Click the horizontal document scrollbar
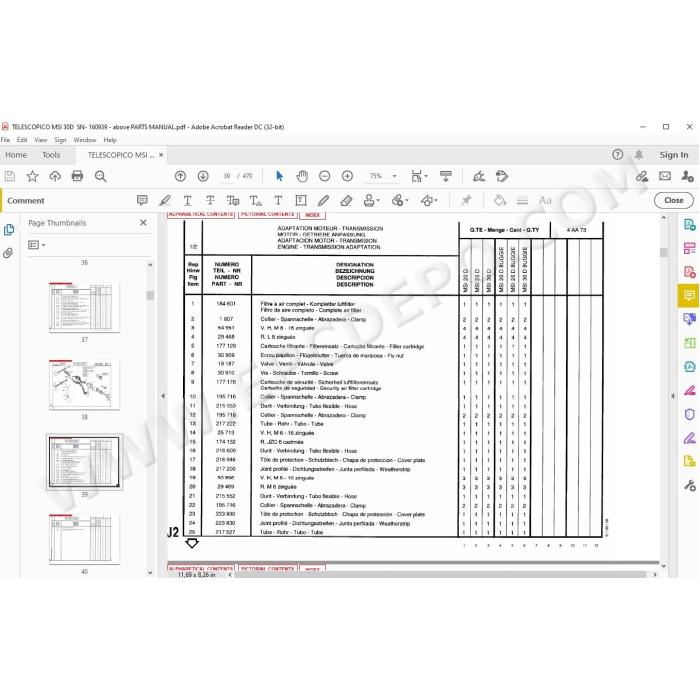 click(x=440, y=575)
